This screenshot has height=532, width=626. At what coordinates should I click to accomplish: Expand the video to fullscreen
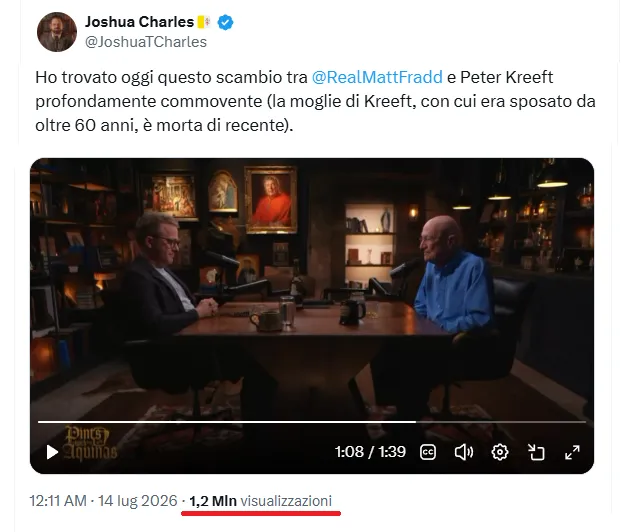tap(572, 452)
